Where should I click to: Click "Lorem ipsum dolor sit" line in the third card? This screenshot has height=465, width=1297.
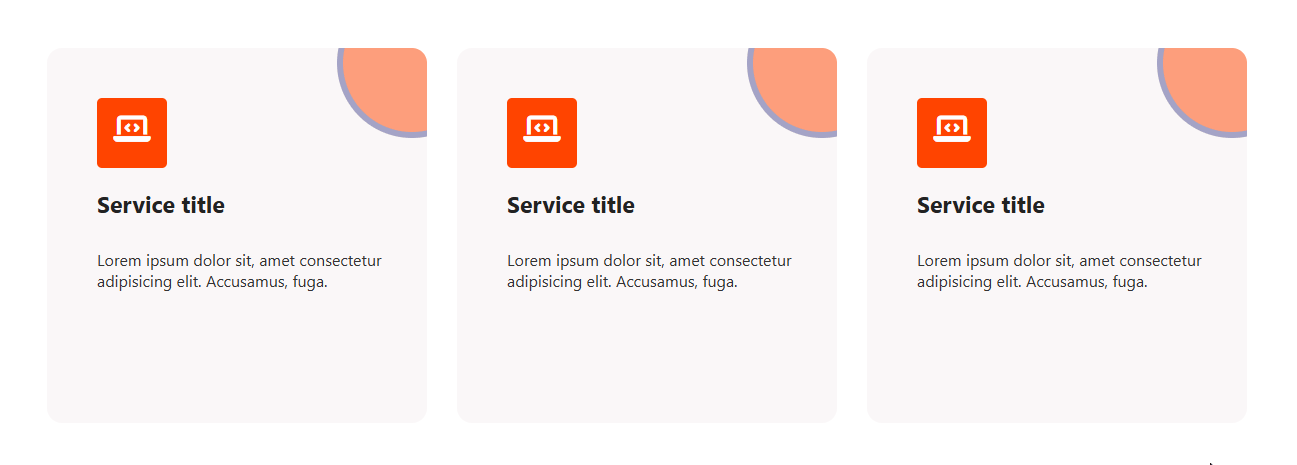tap(1059, 261)
